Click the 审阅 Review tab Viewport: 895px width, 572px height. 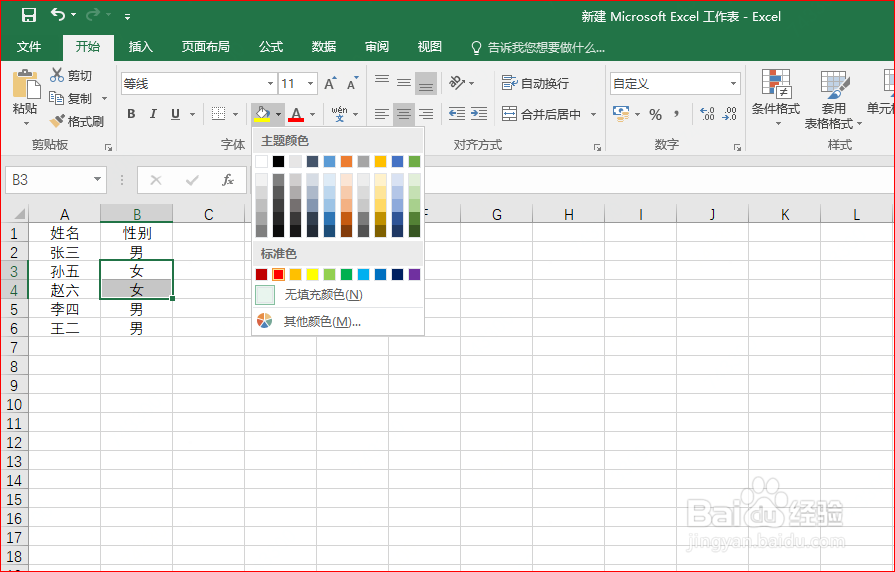[377, 46]
